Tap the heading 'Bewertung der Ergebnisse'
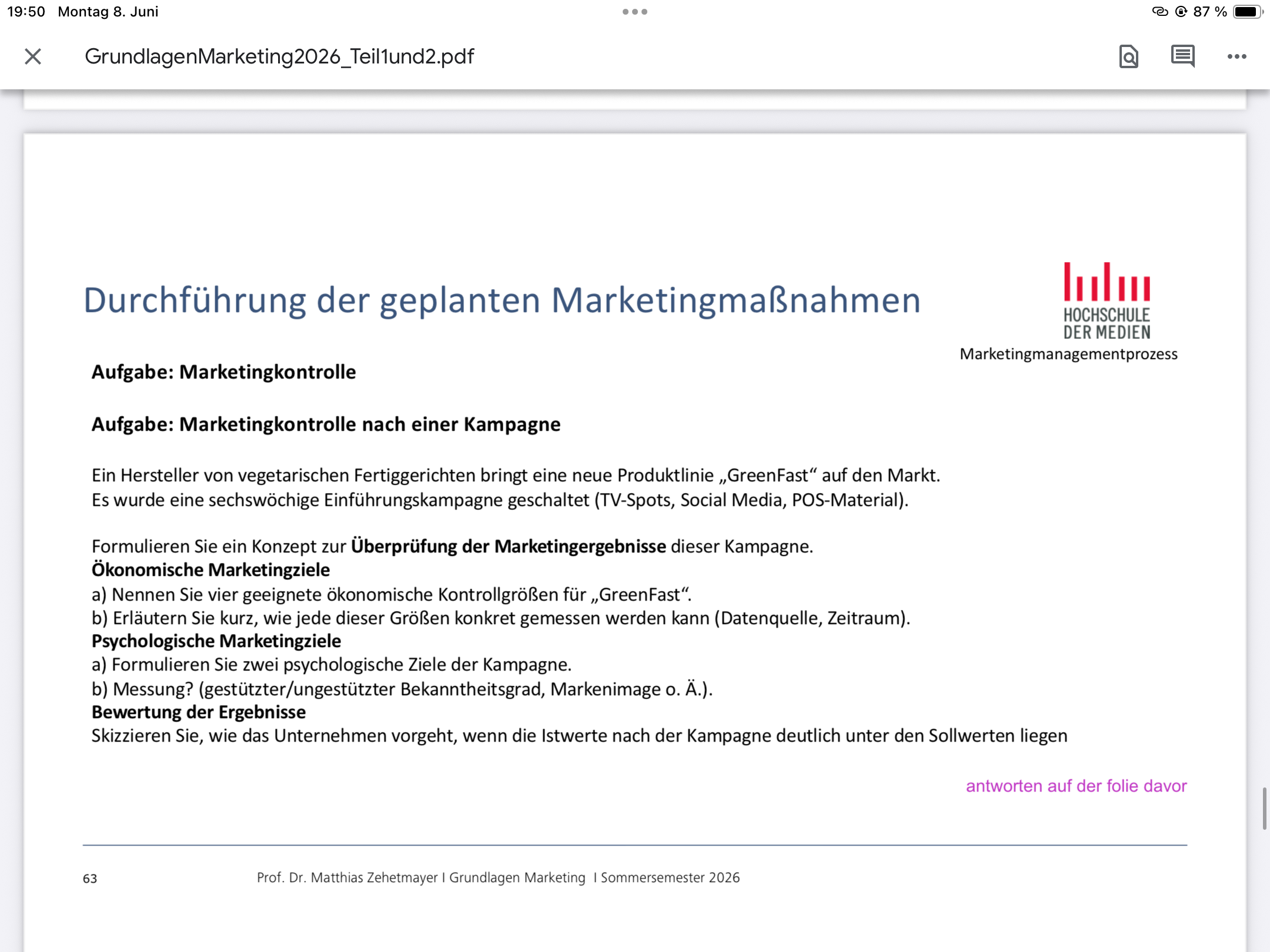The height and width of the screenshot is (952, 1270). point(198,712)
